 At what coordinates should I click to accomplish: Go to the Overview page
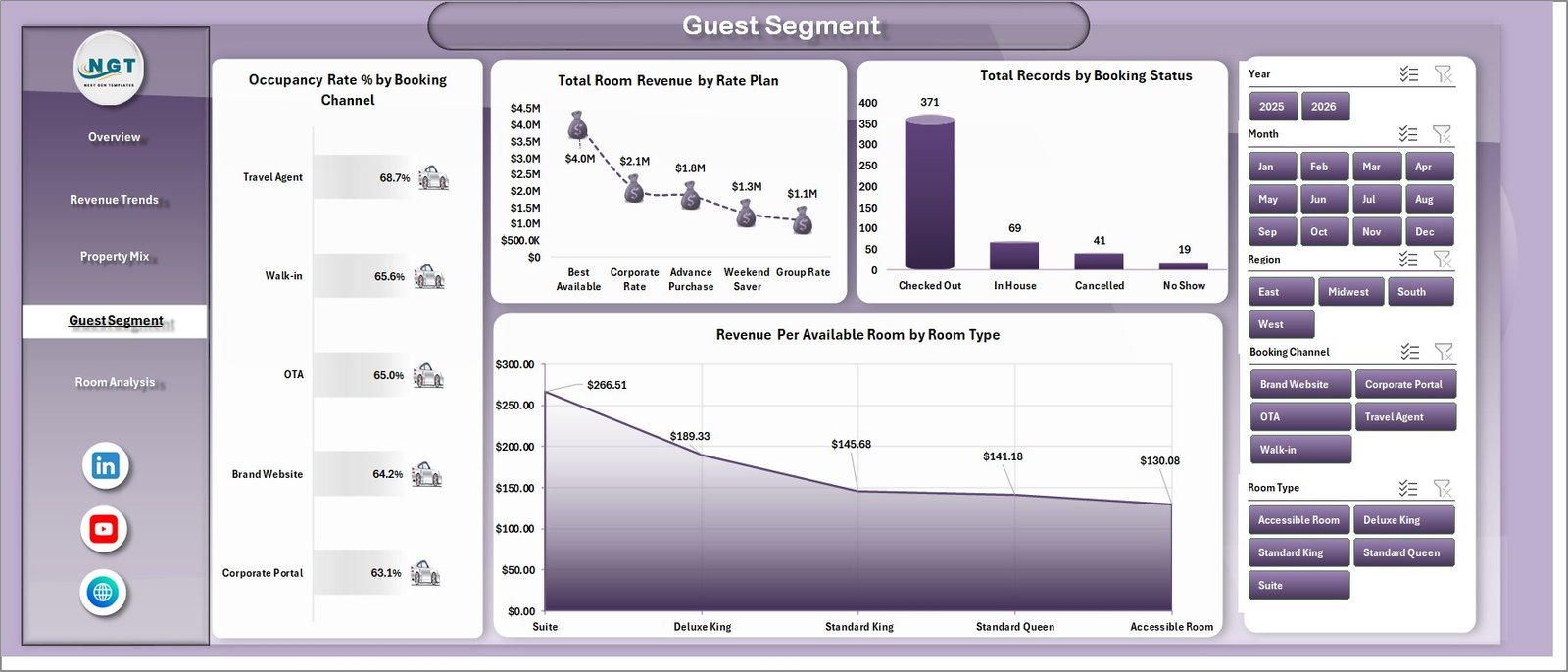pyautogui.click(x=115, y=137)
